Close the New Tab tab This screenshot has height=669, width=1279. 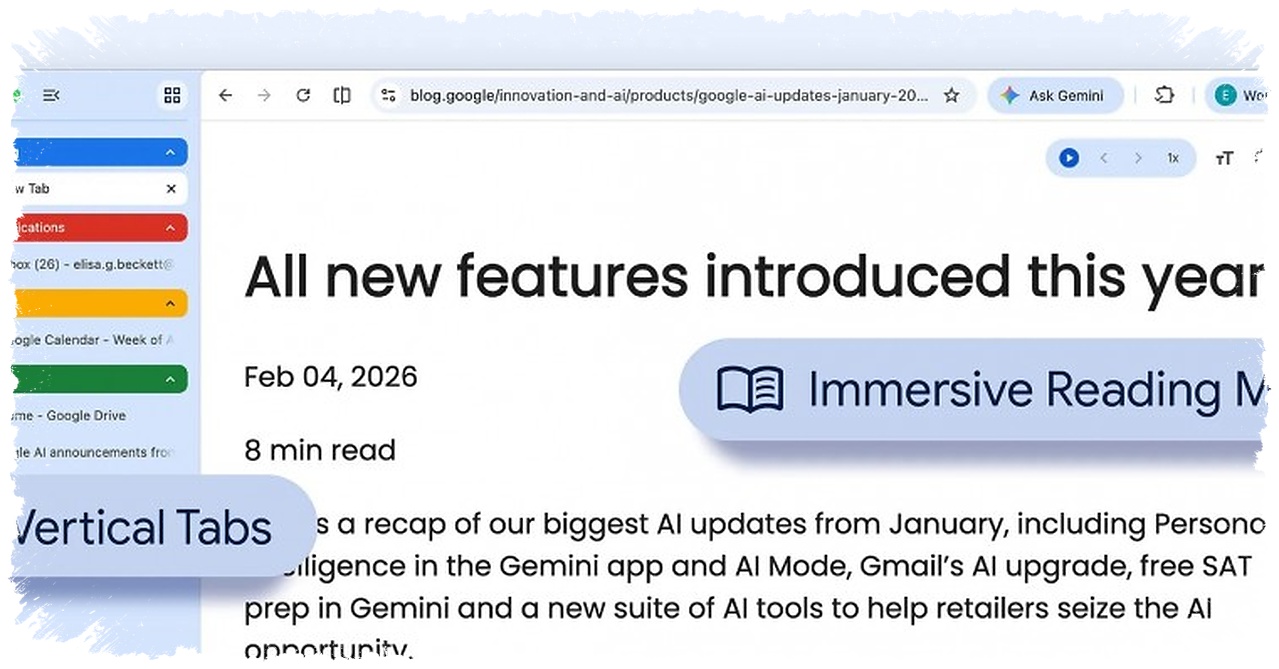[171, 189]
